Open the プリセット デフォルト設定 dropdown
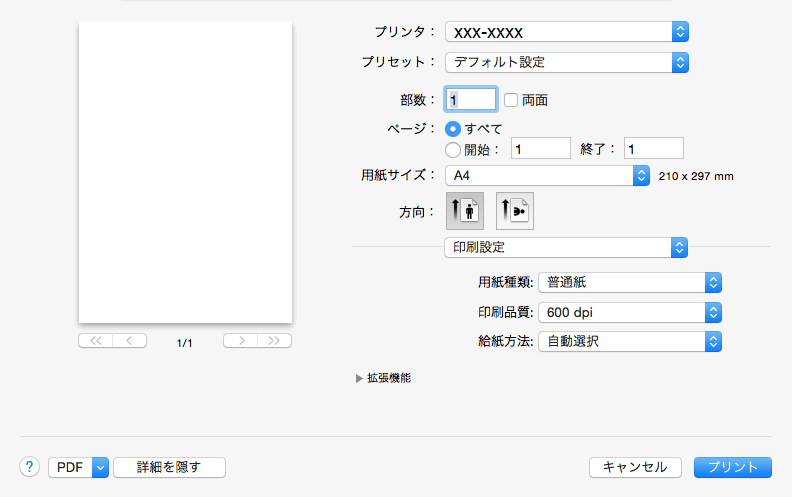 [567, 63]
